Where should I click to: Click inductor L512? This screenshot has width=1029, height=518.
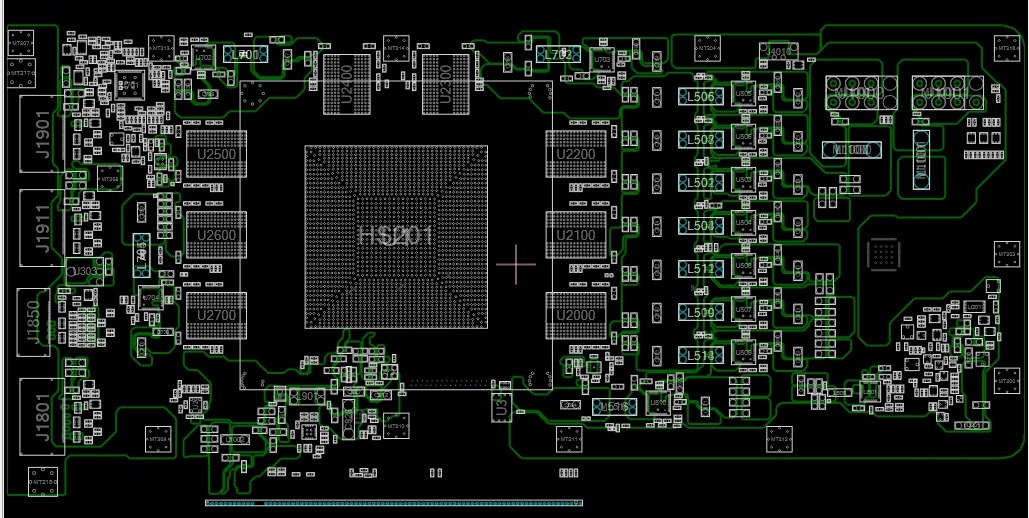(x=701, y=269)
